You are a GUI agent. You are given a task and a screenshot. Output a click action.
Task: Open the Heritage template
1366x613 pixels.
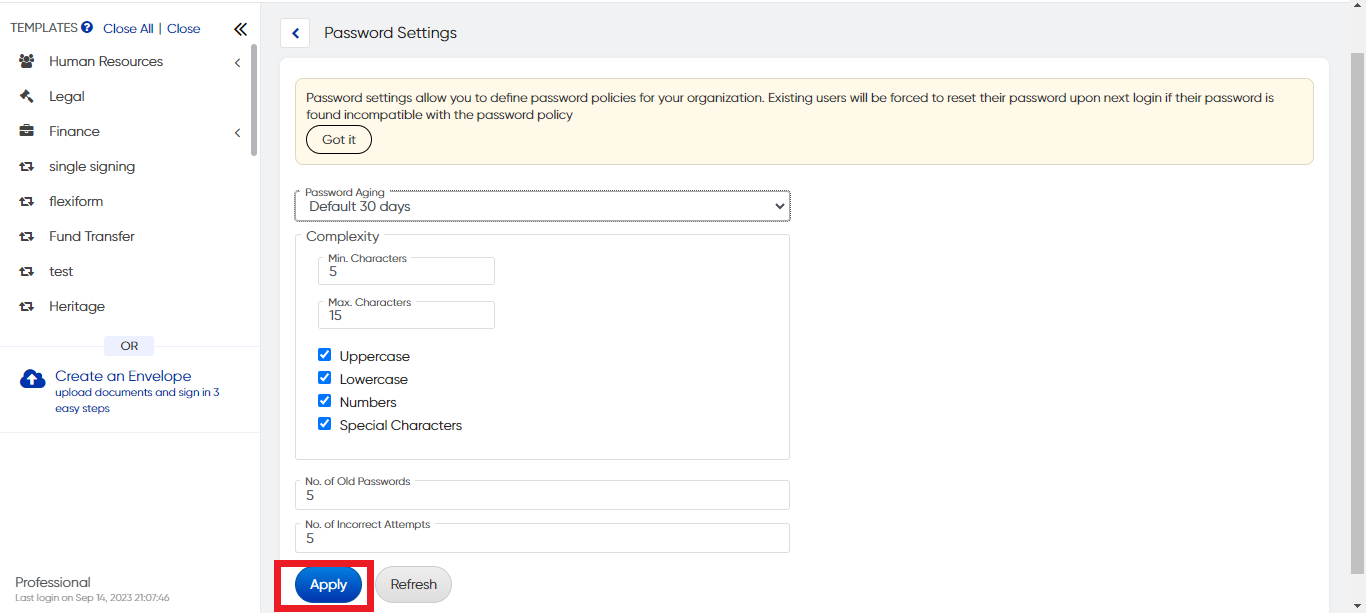pos(77,307)
